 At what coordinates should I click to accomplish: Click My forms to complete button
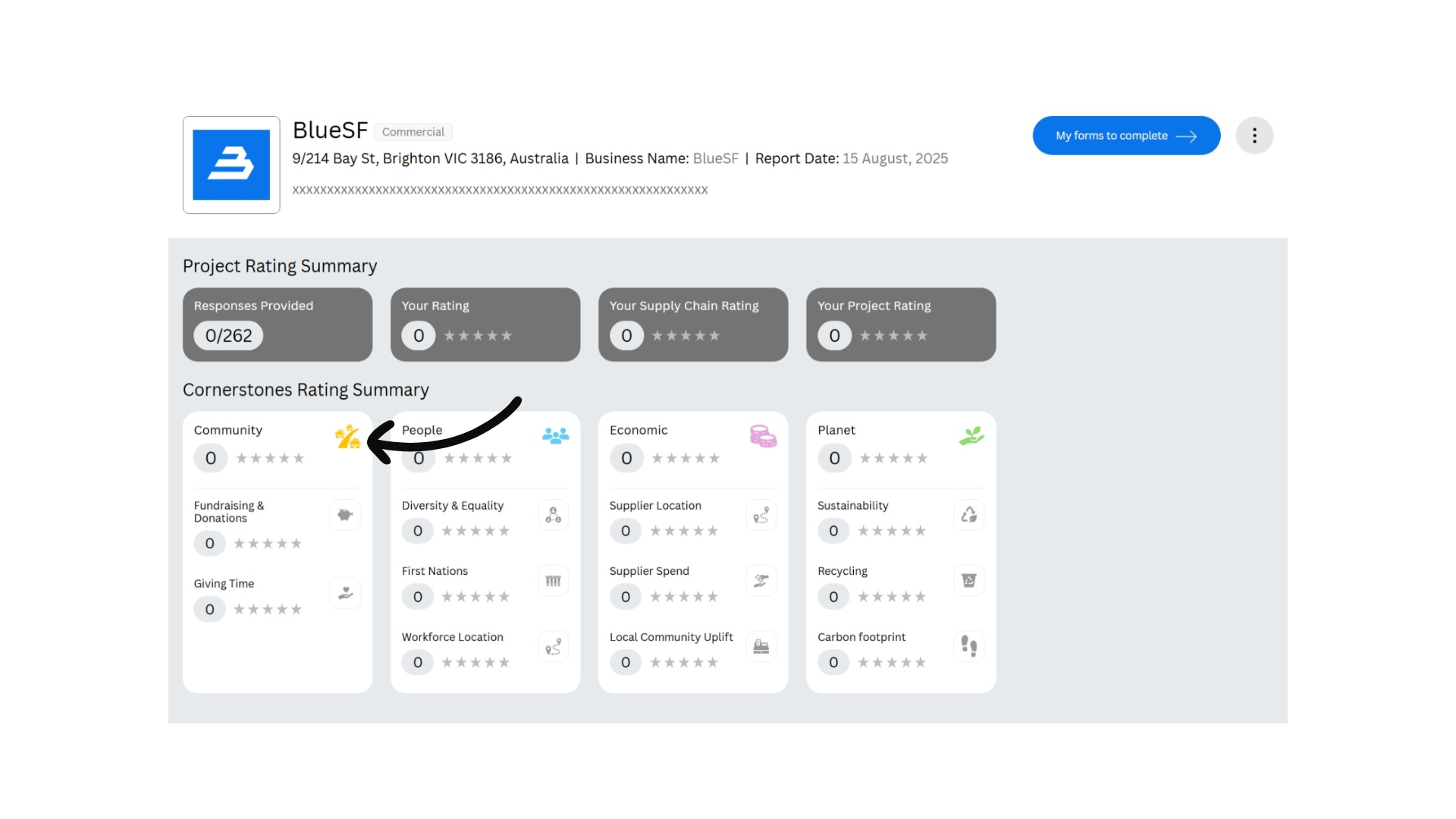click(1126, 136)
